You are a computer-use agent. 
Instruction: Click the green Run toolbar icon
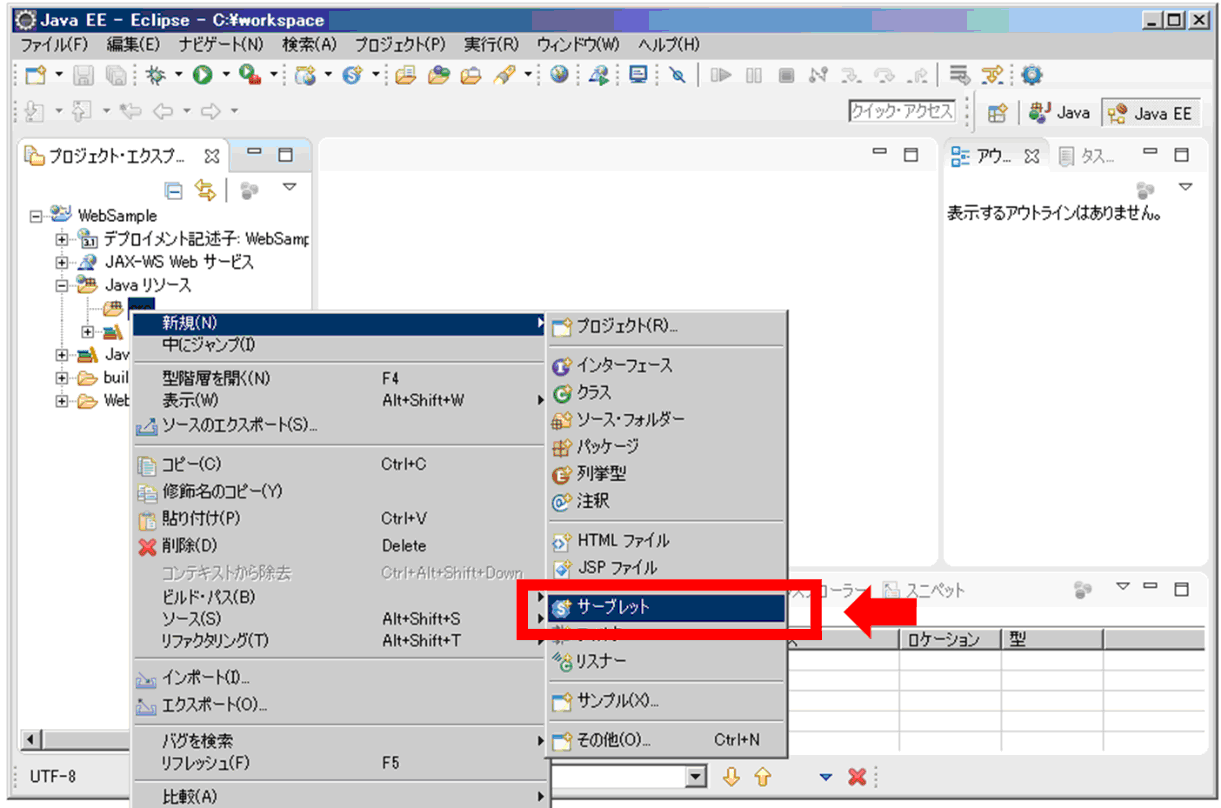[x=203, y=75]
